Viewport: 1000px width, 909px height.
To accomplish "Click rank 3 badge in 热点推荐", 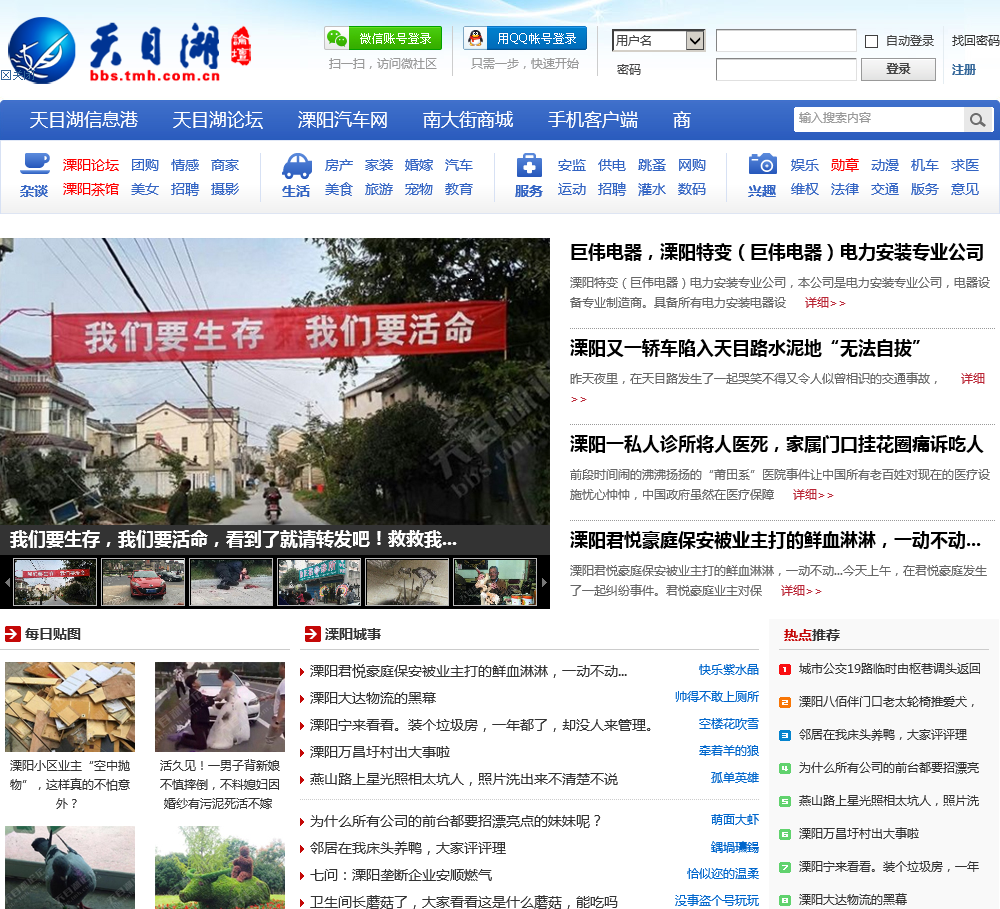I will 785,735.
